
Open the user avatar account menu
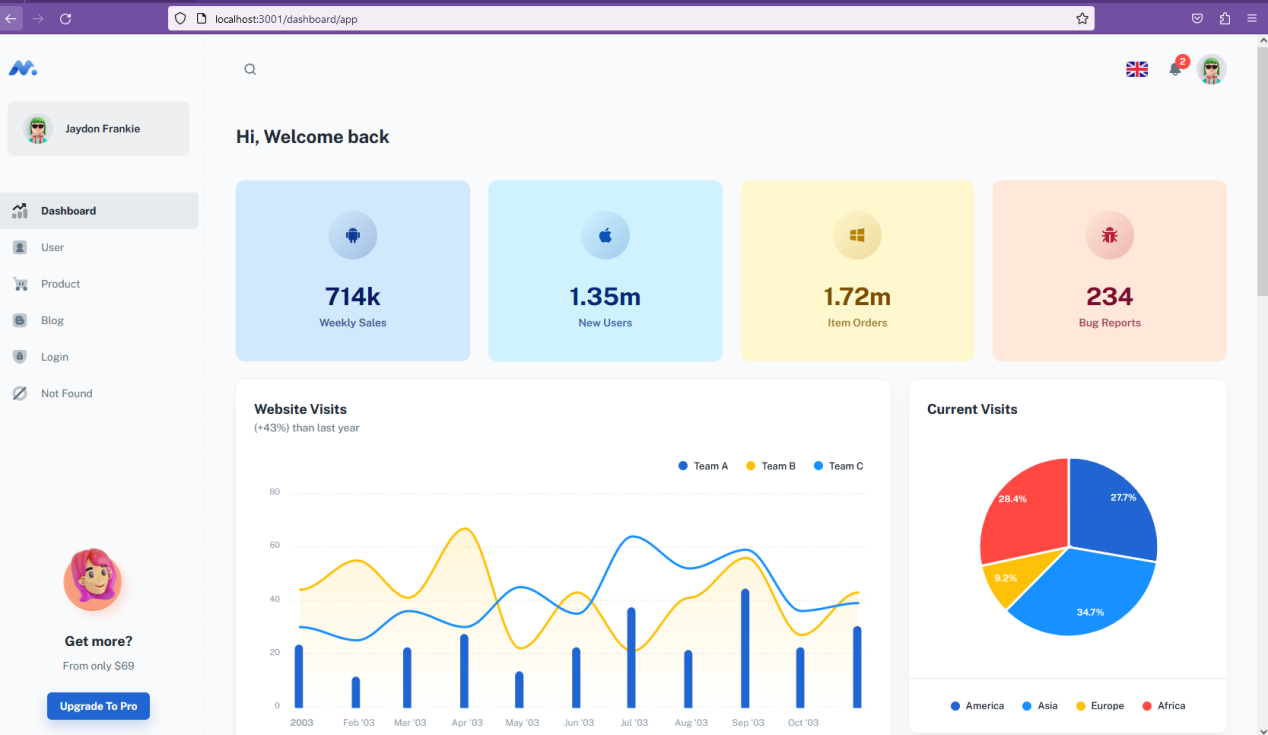1212,69
